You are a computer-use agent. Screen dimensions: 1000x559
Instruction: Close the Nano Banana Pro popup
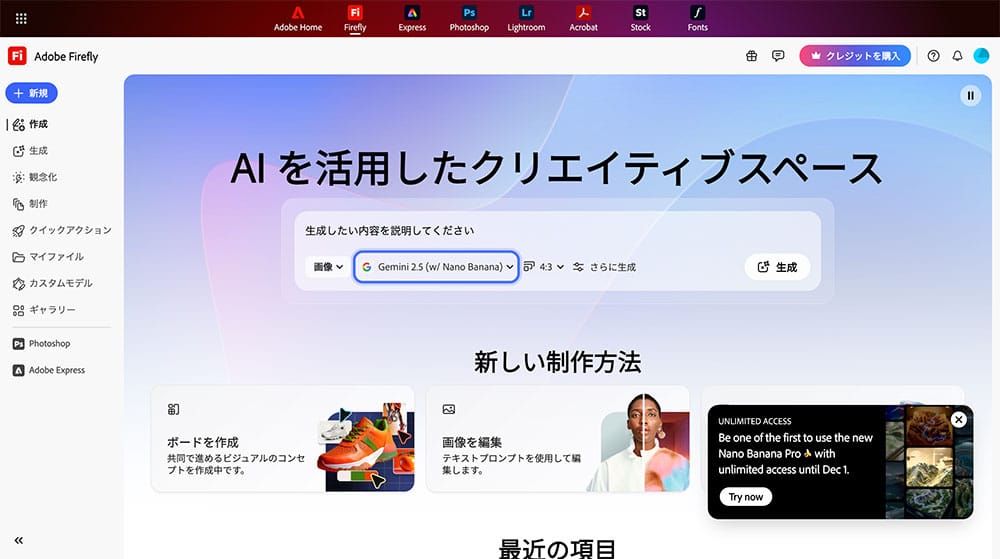(959, 419)
